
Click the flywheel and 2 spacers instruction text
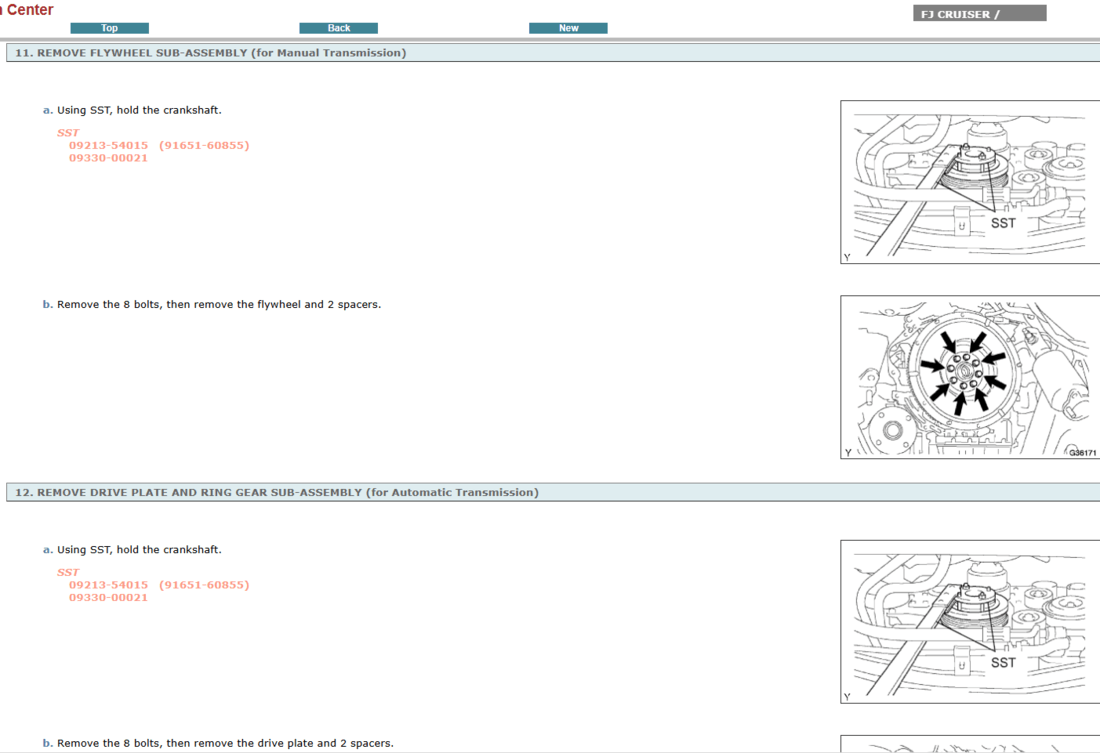pos(218,304)
